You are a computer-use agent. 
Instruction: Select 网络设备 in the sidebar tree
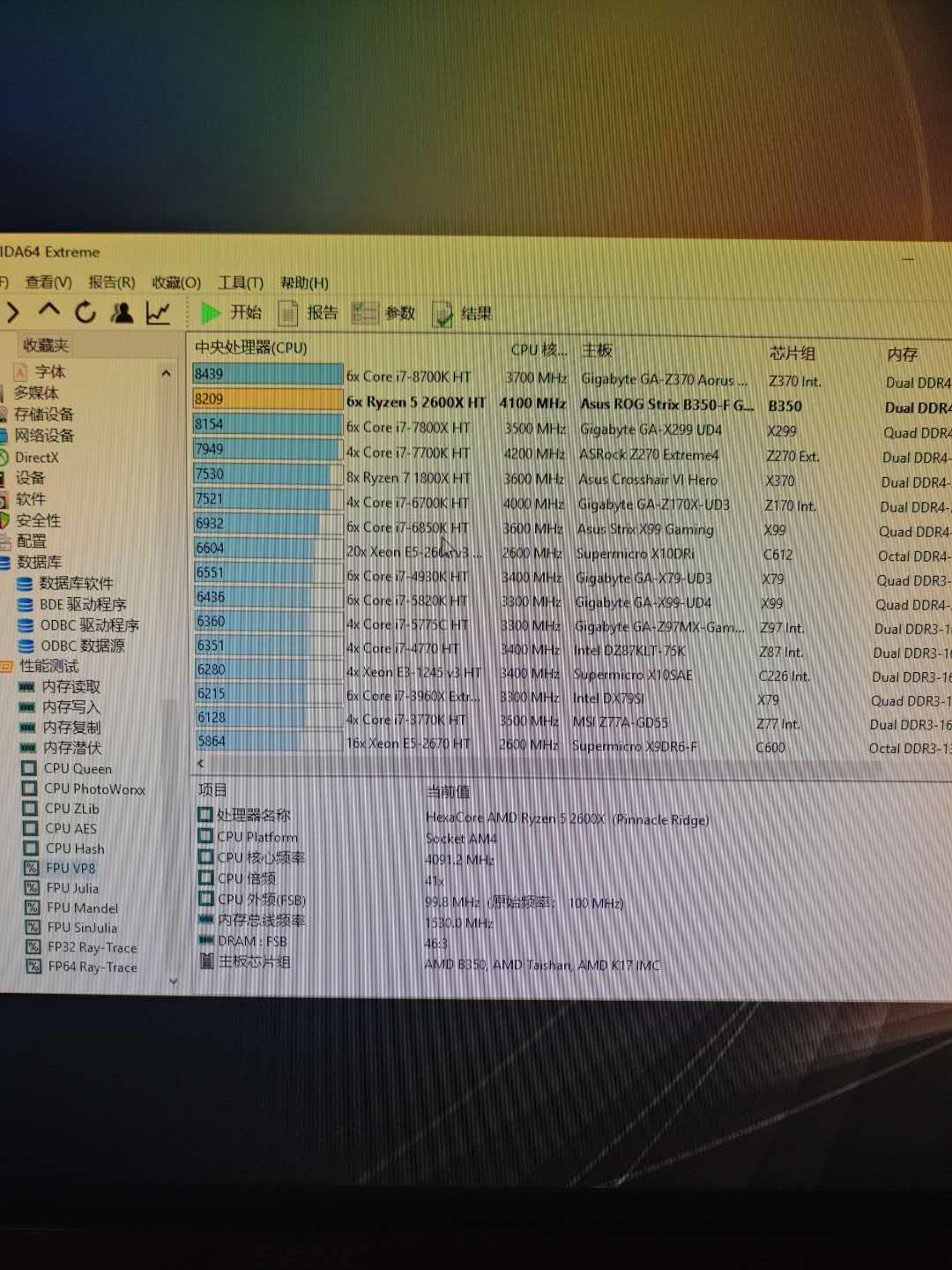(x=44, y=435)
